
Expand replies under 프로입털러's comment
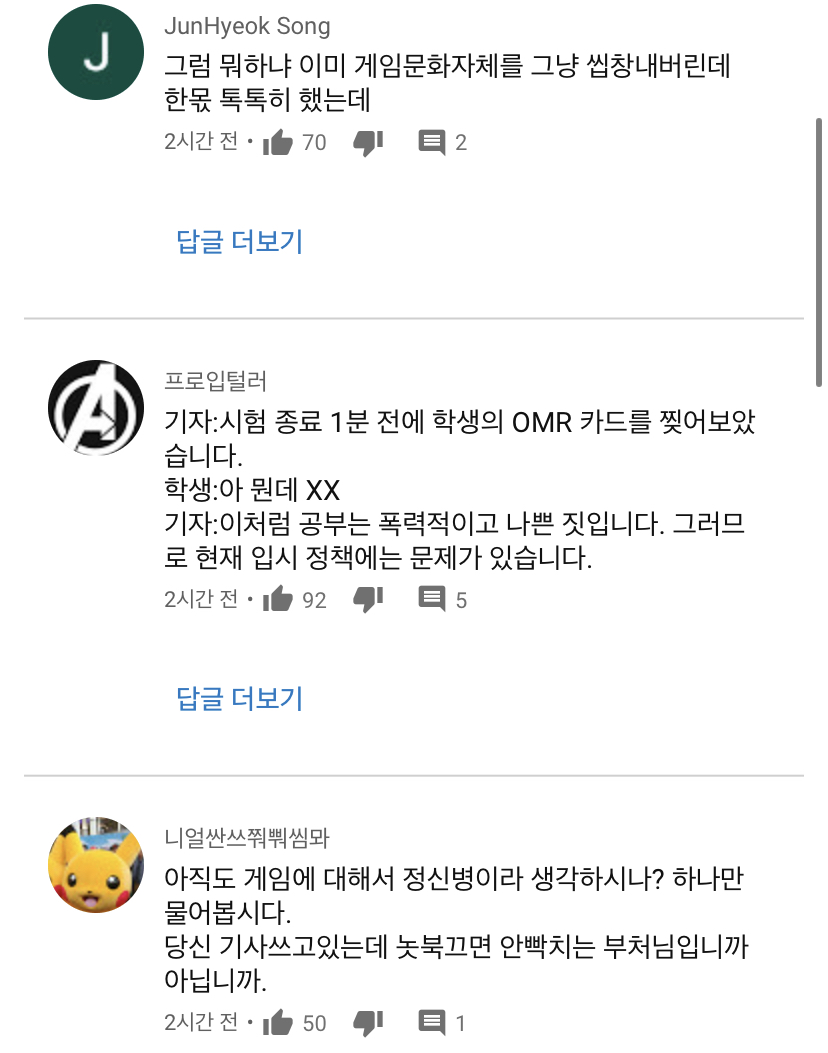point(240,698)
